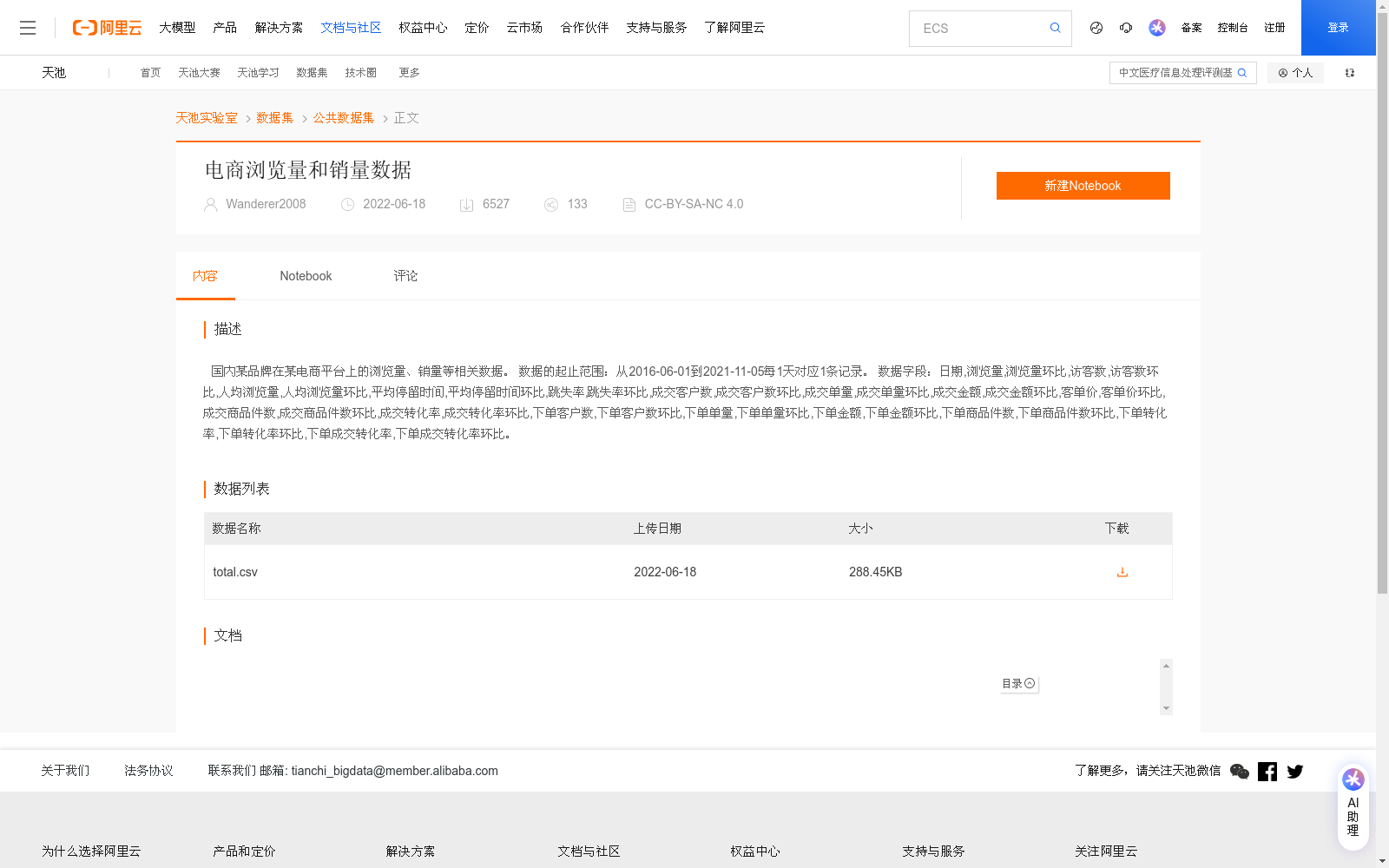This screenshot has height=868, width=1389.
Task: Open the 支持与服务 menu
Action: point(656,28)
